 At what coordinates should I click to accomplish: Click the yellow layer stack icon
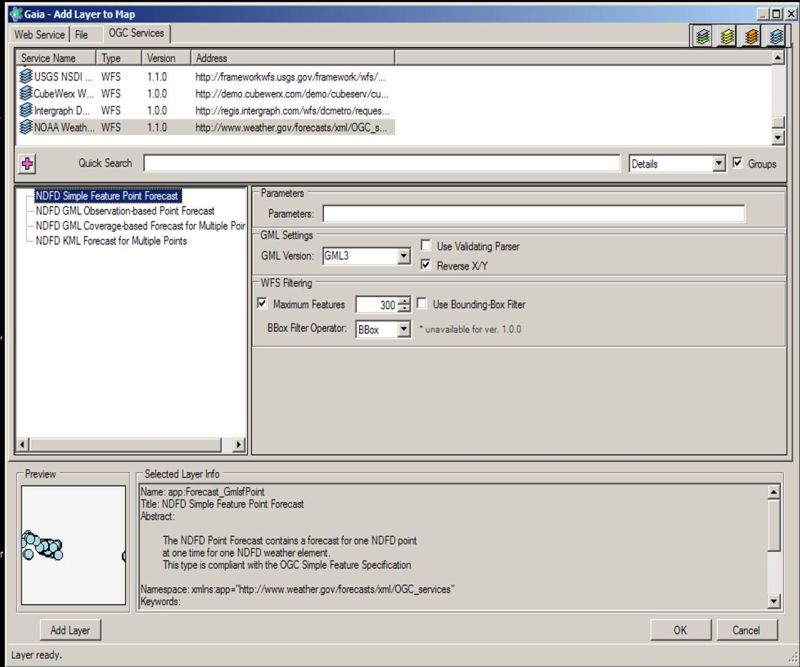[727, 36]
